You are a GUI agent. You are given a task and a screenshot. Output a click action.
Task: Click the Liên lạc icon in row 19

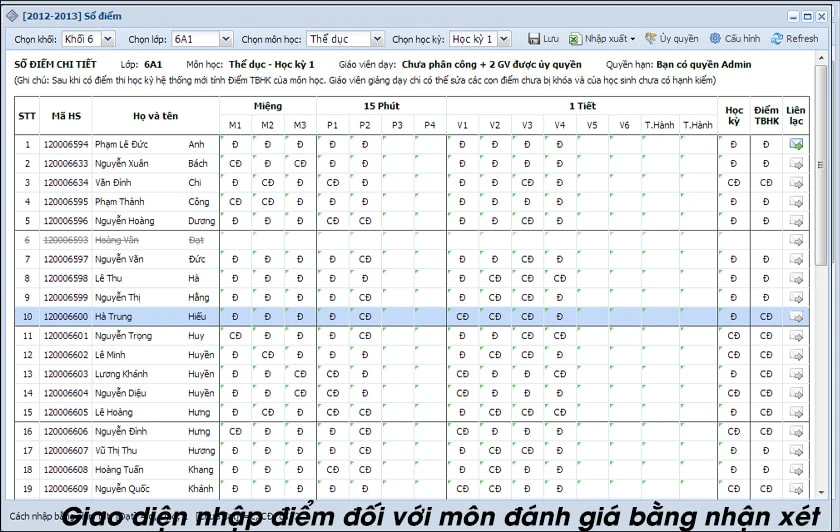(796, 489)
